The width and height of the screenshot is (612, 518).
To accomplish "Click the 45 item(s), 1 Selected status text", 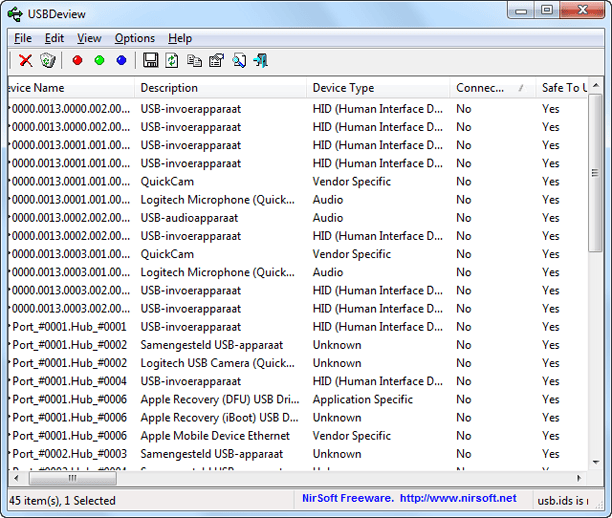I will (x=62, y=500).
